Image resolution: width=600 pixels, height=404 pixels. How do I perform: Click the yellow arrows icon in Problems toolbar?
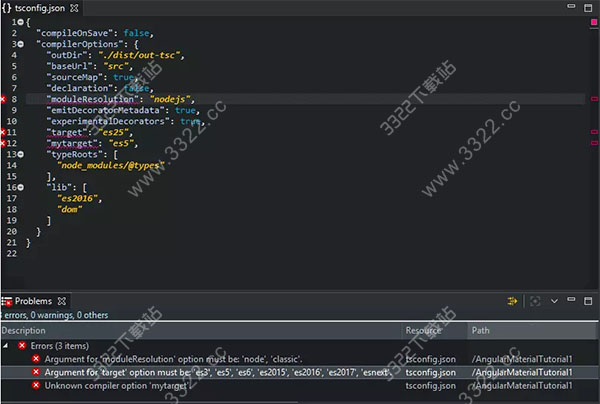(x=513, y=300)
